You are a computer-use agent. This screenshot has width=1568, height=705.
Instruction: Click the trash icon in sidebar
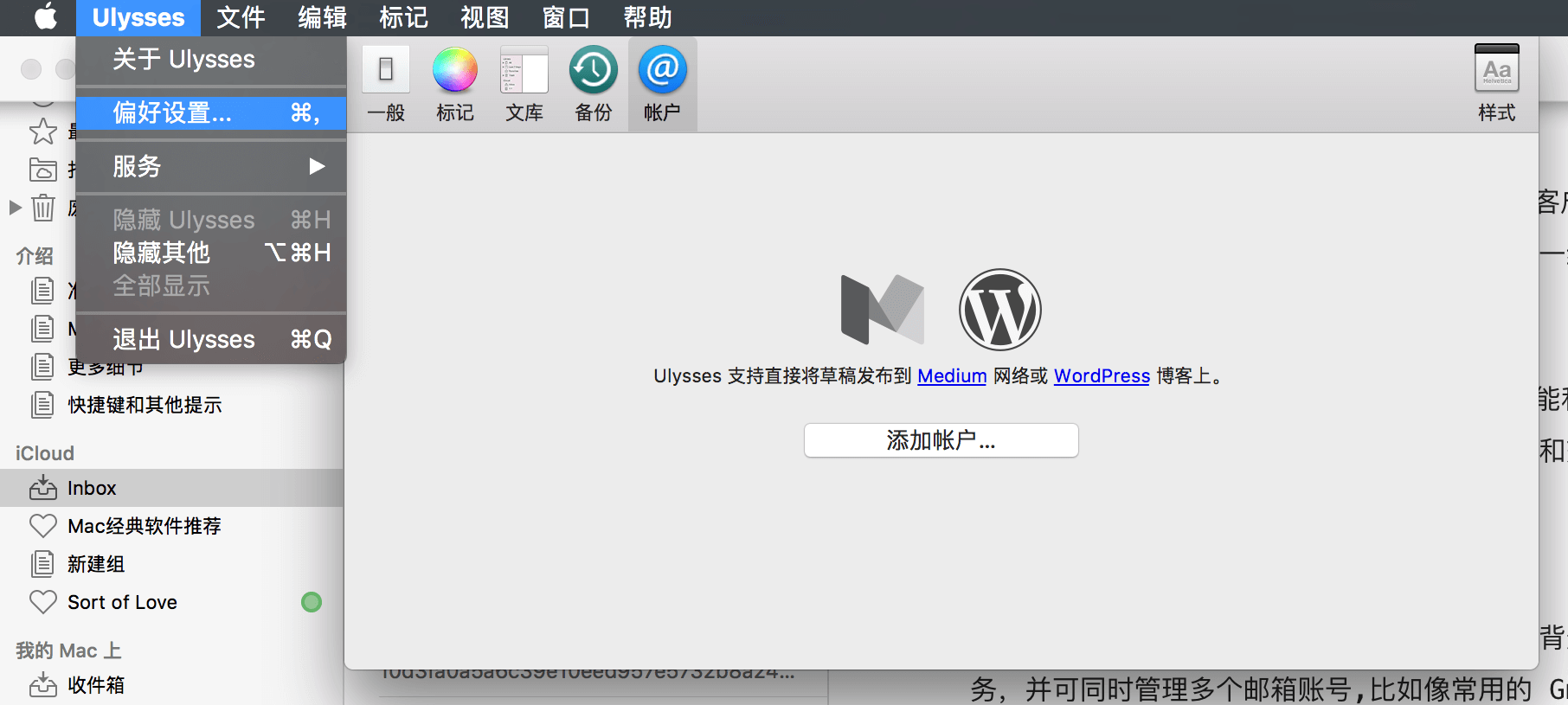(43, 208)
